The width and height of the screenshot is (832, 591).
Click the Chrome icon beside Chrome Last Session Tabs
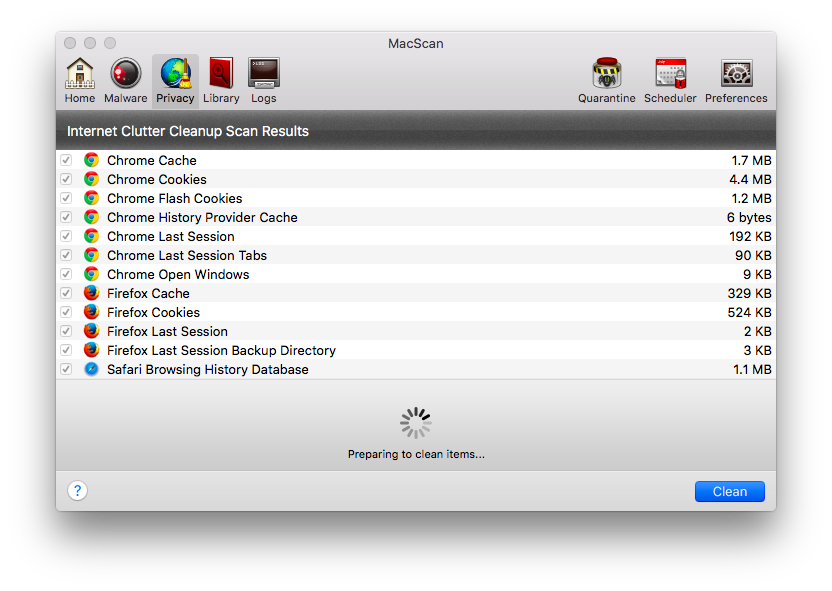point(91,255)
